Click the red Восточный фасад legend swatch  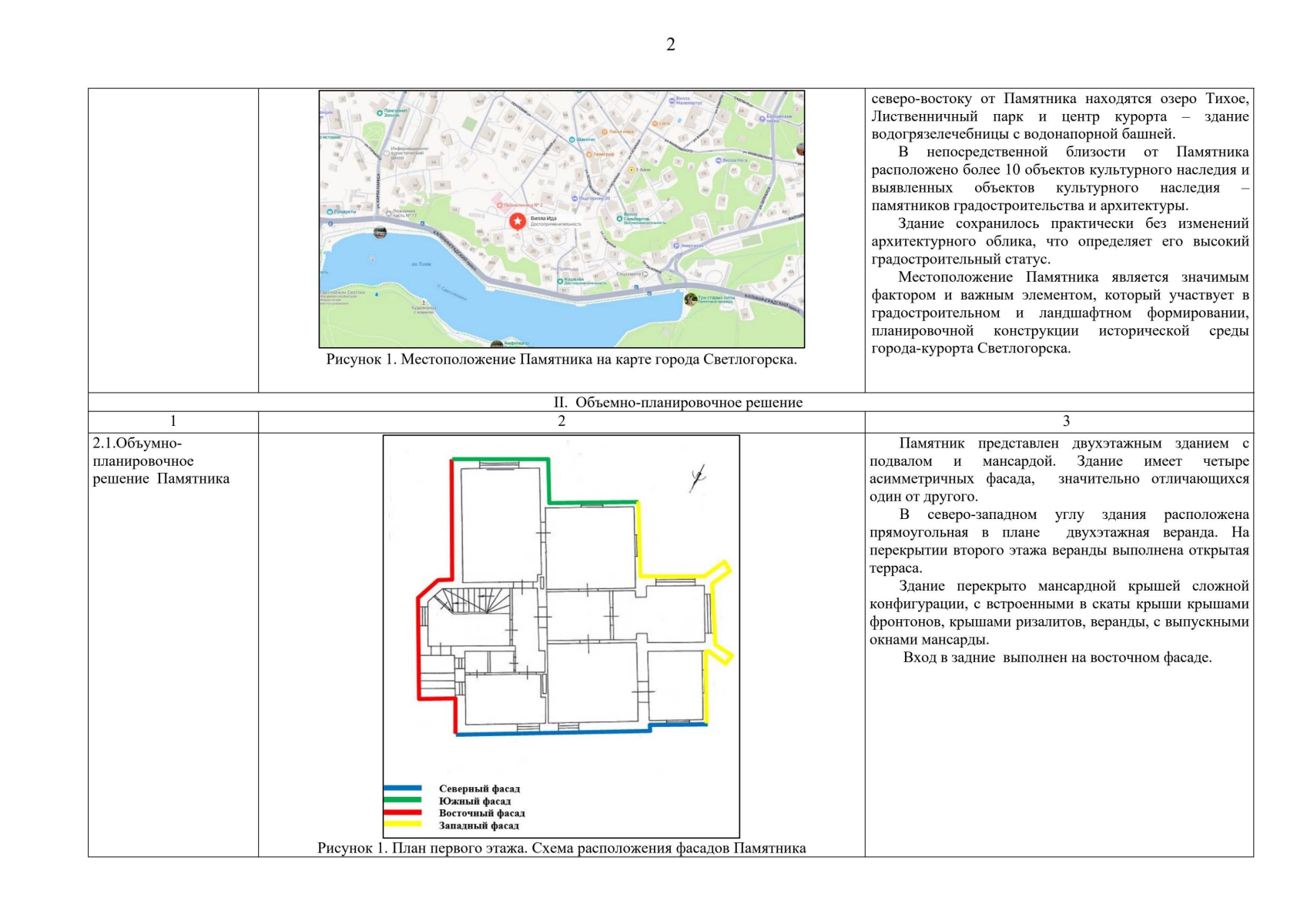[x=403, y=812]
